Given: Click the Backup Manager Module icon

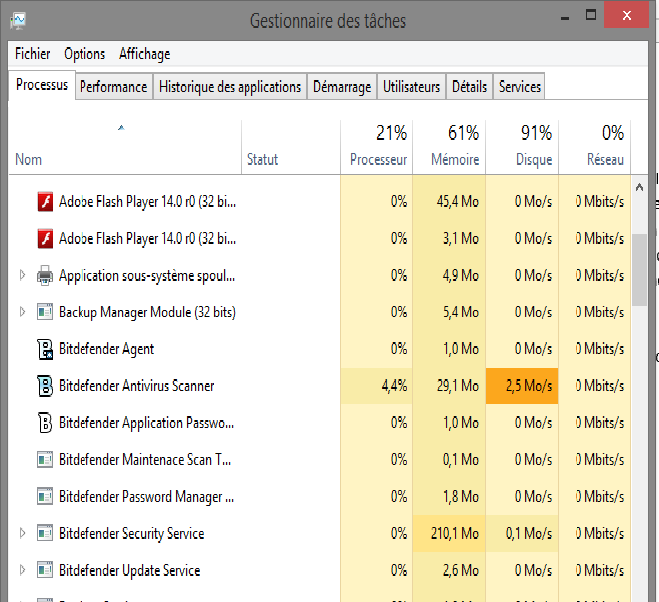Looking at the screenshot, I should pos(45,312).
